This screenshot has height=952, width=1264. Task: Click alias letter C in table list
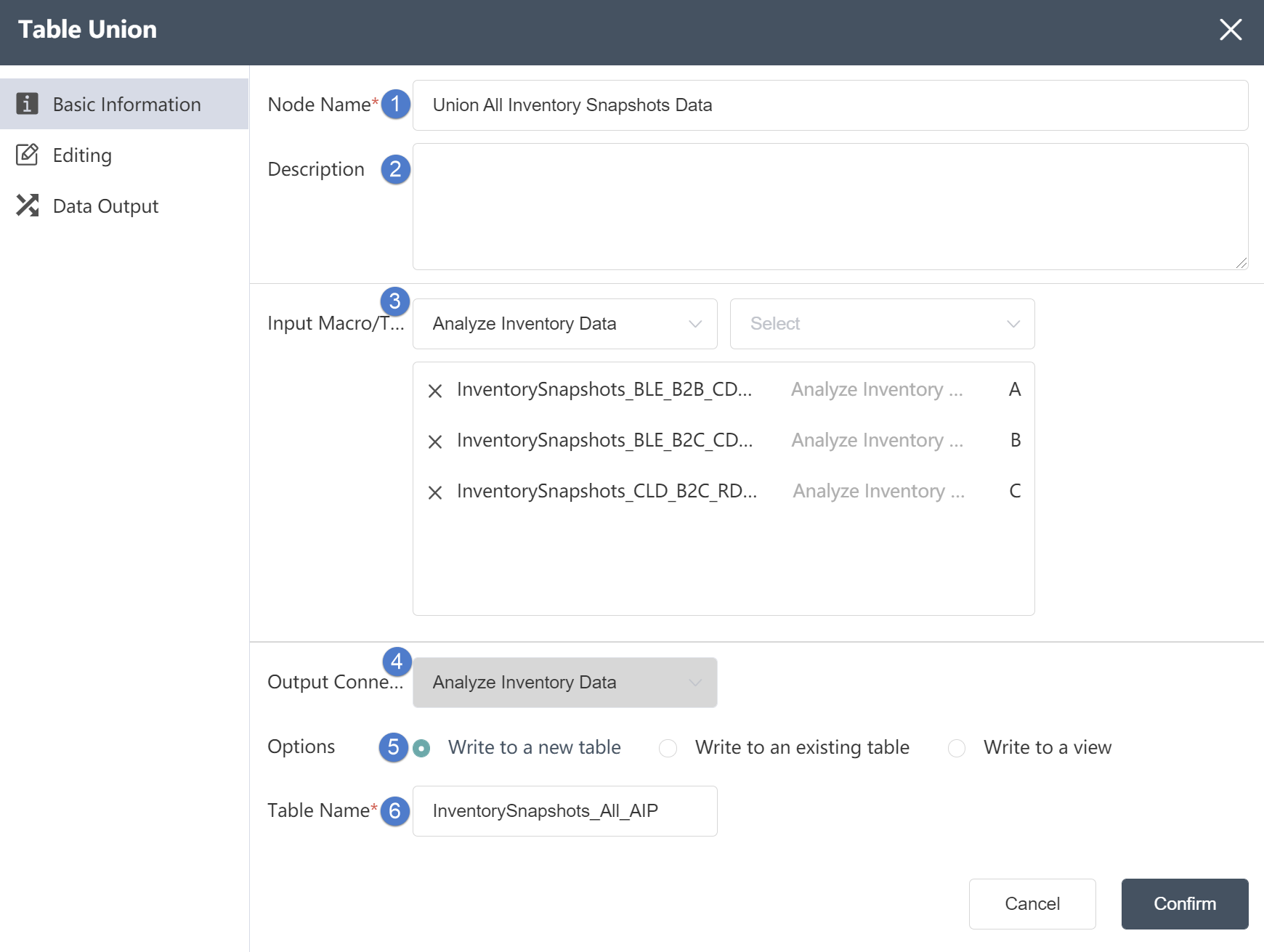coord(1015,491)
